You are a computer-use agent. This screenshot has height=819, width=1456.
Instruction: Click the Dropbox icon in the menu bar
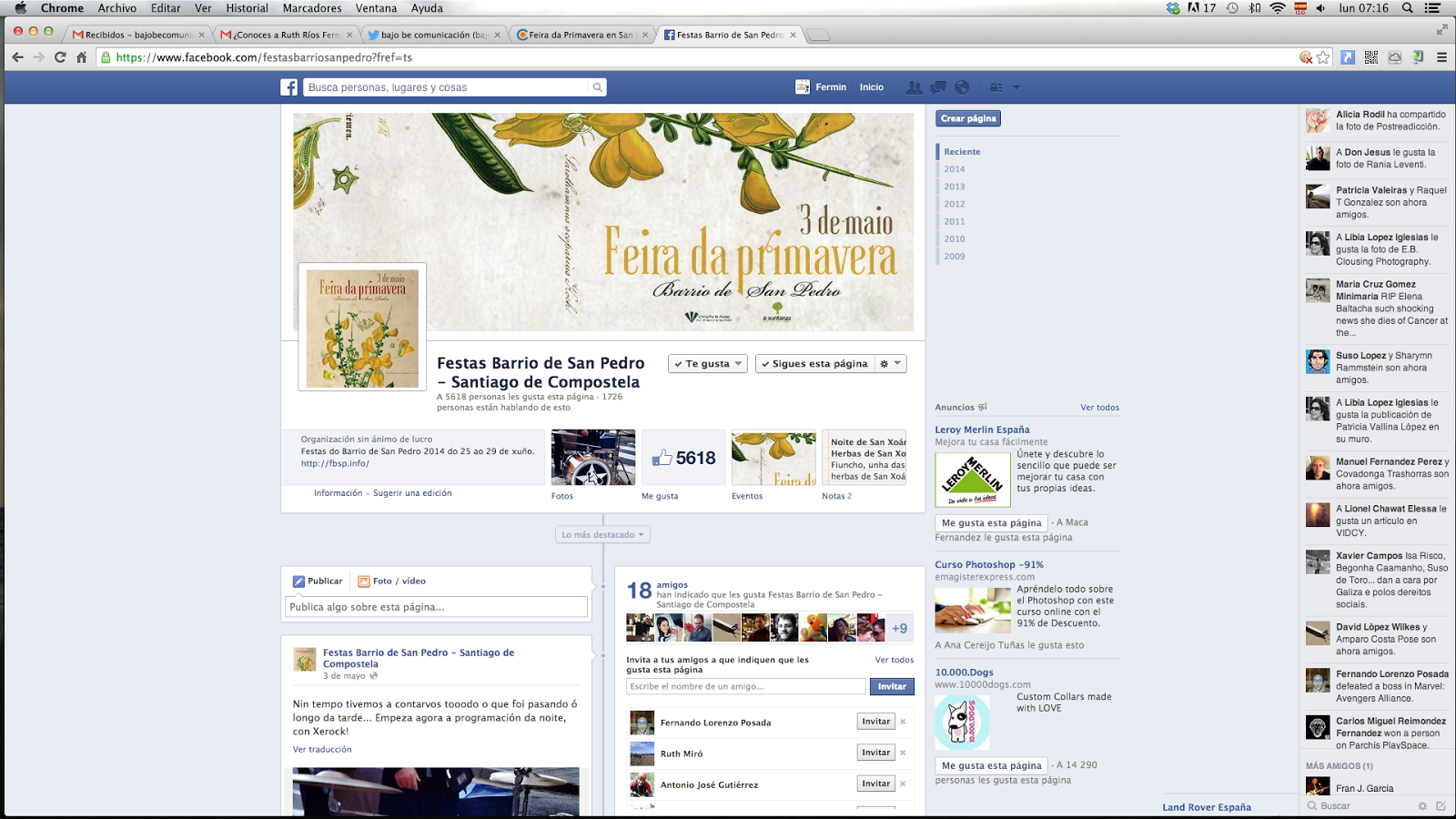click(1173, 8)
